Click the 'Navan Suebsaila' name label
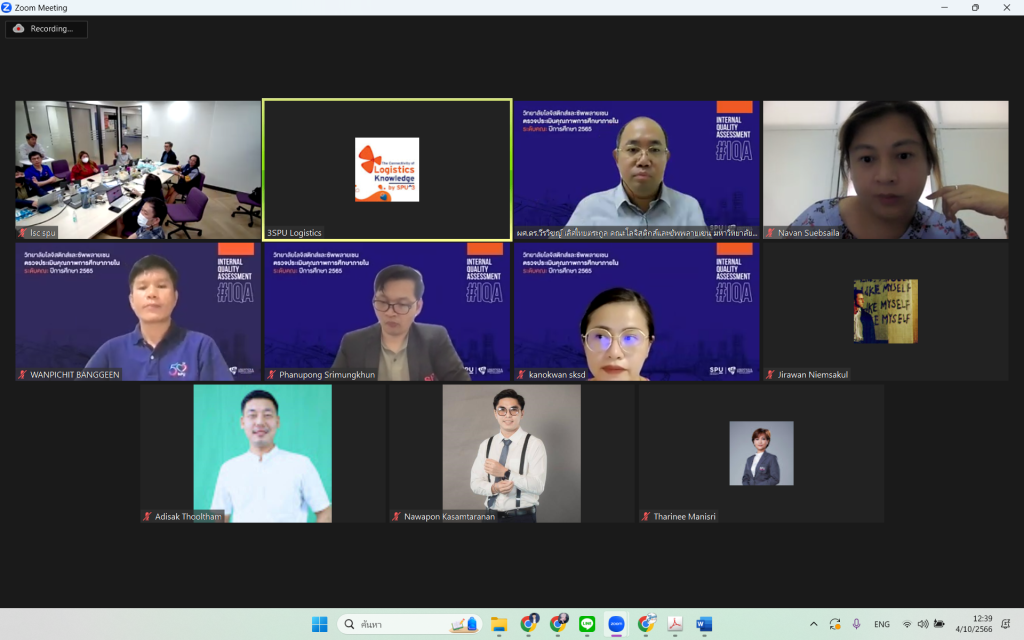Viewport: 1024px width, 640px height. [808, 233]
